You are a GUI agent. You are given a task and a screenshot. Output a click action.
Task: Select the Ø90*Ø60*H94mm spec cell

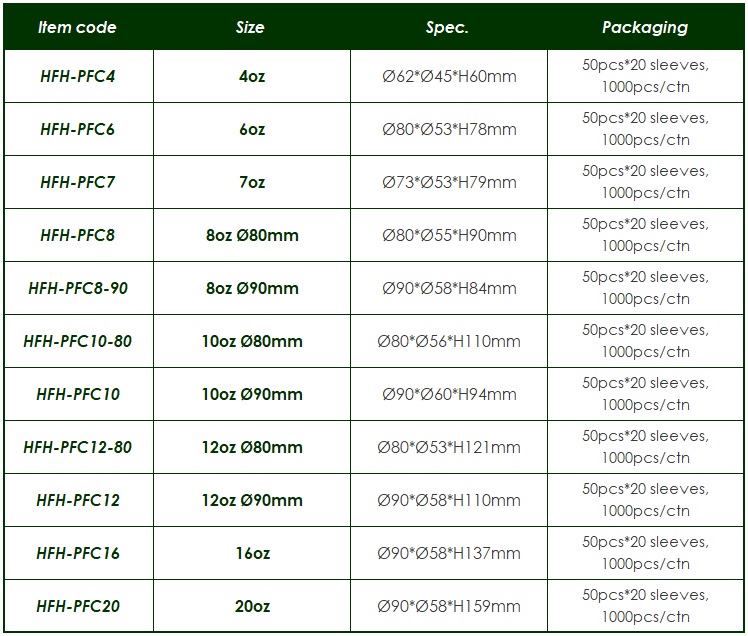pyautogui.click(x=449, y=394)
